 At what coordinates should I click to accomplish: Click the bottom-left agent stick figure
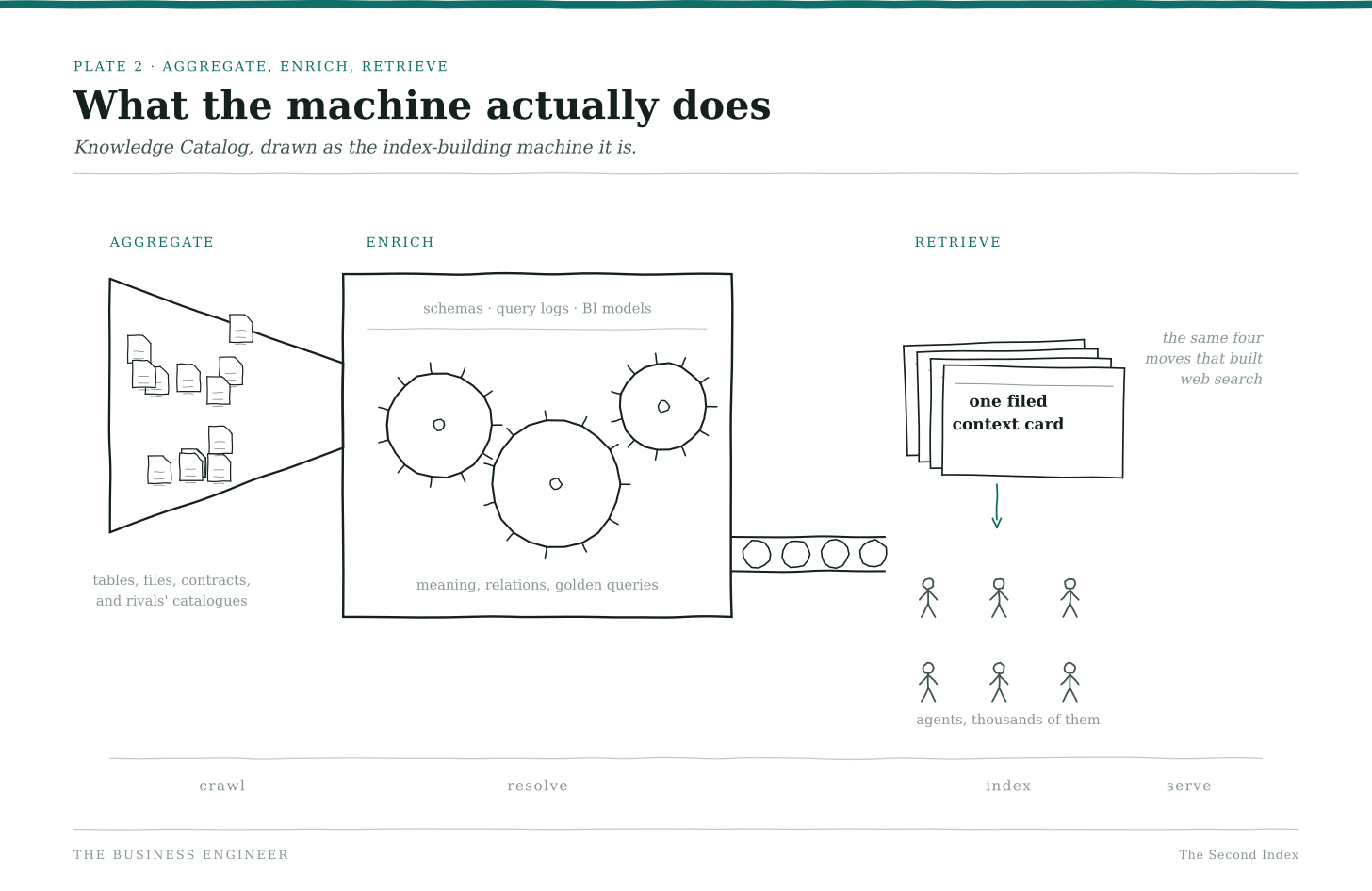coord(928,682)
